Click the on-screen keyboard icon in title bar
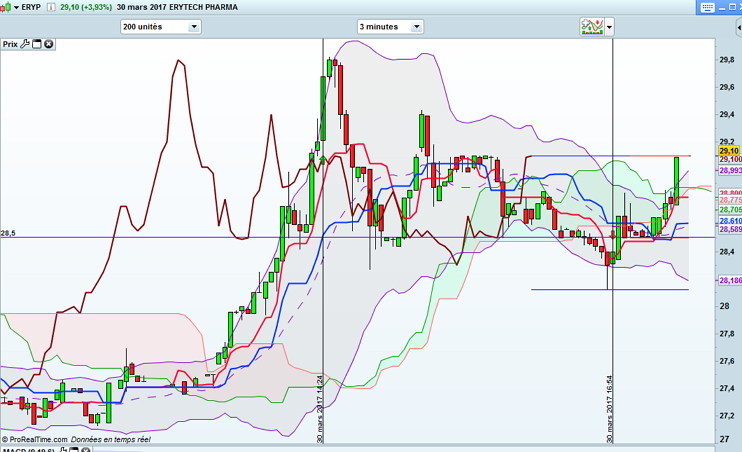Viewport: 742px width, 452px height. pos(707,7)
